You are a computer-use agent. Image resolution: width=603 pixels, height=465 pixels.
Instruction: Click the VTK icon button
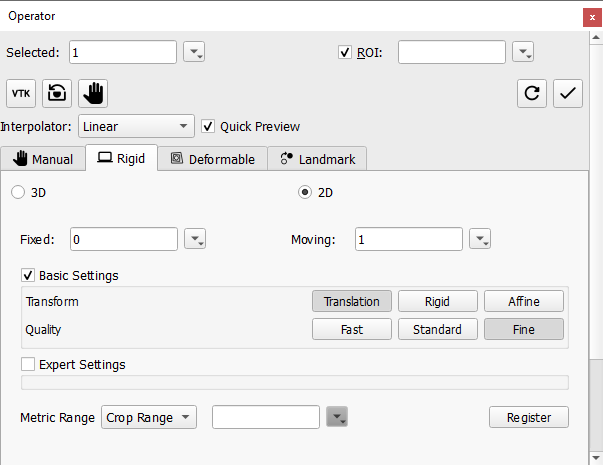point(20,93)
